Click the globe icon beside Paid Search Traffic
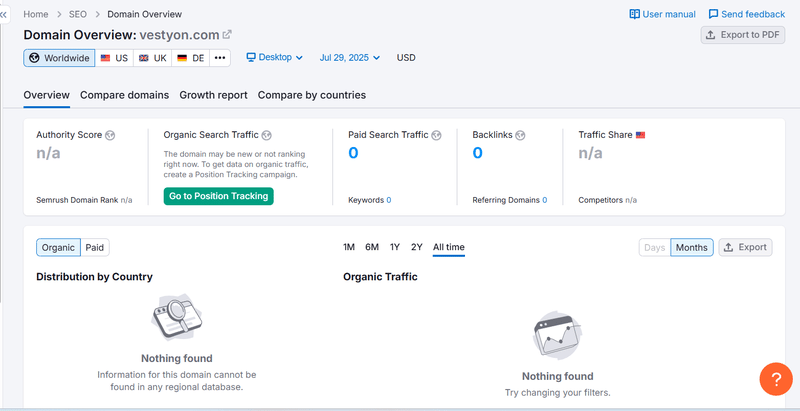The image size is (800, 411). [x=436, y=135]
